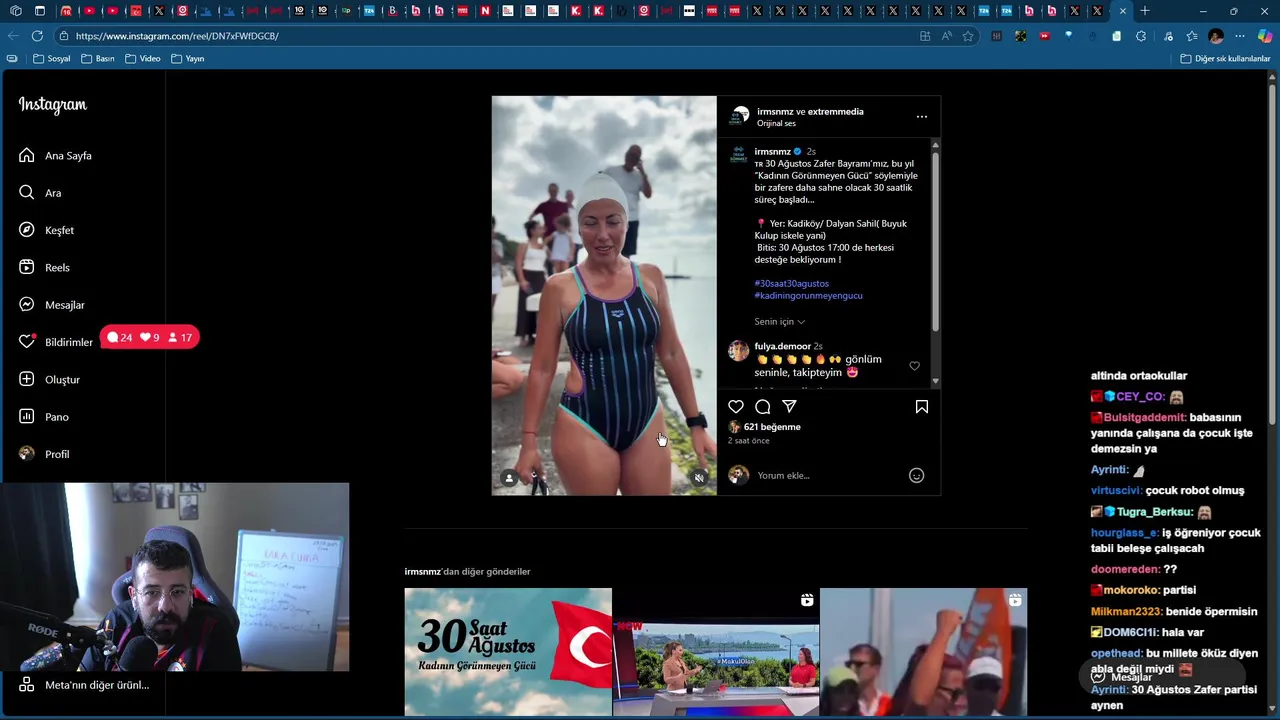Open Diğer sık kullanılanlar folder
This screenshot has height=720, width=1280.
1225,59
